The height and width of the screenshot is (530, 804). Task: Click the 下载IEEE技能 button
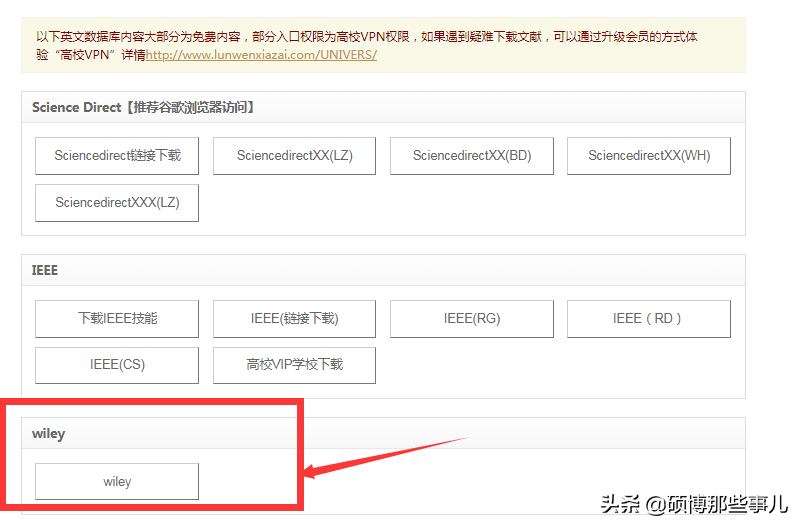[x=117, y=319]
